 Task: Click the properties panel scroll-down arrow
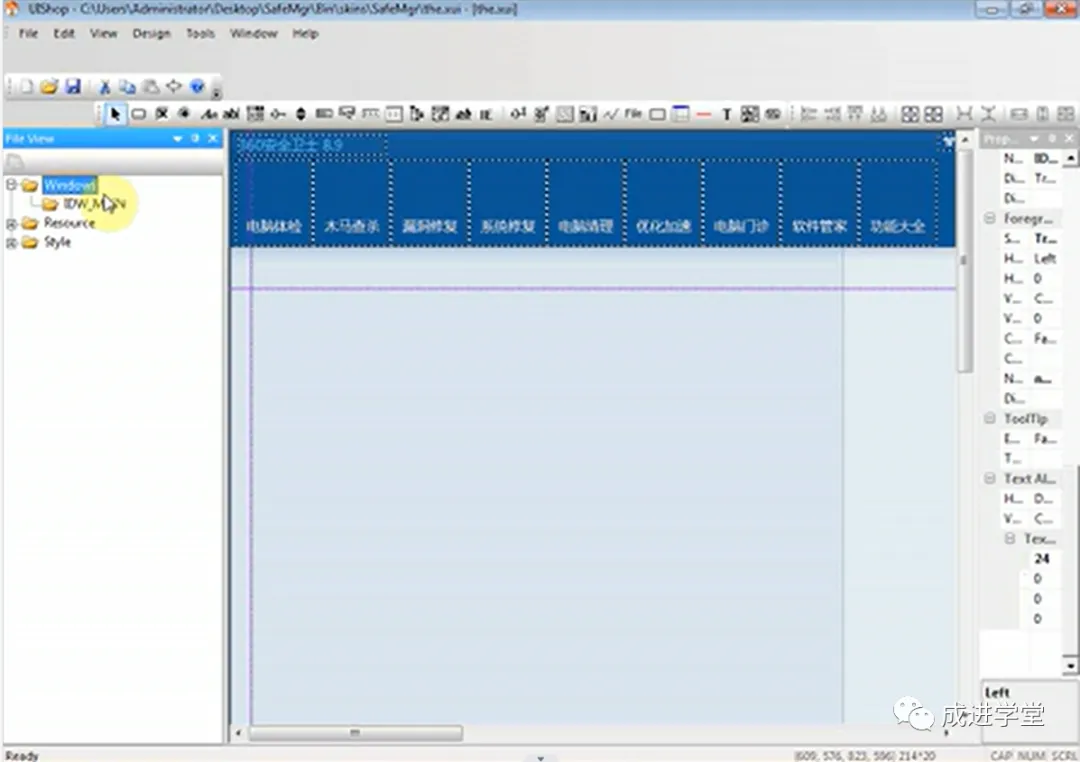click(1070, 666)
